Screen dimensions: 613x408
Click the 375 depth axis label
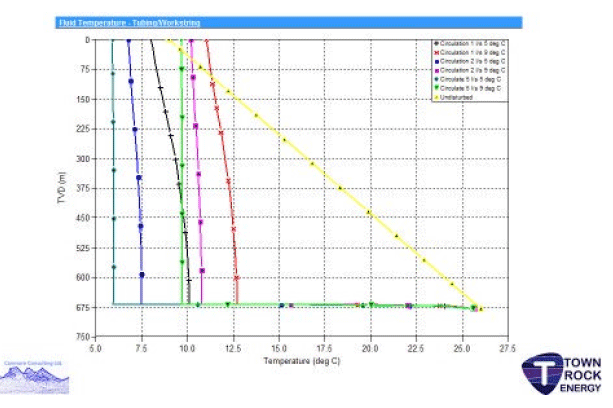83,188
